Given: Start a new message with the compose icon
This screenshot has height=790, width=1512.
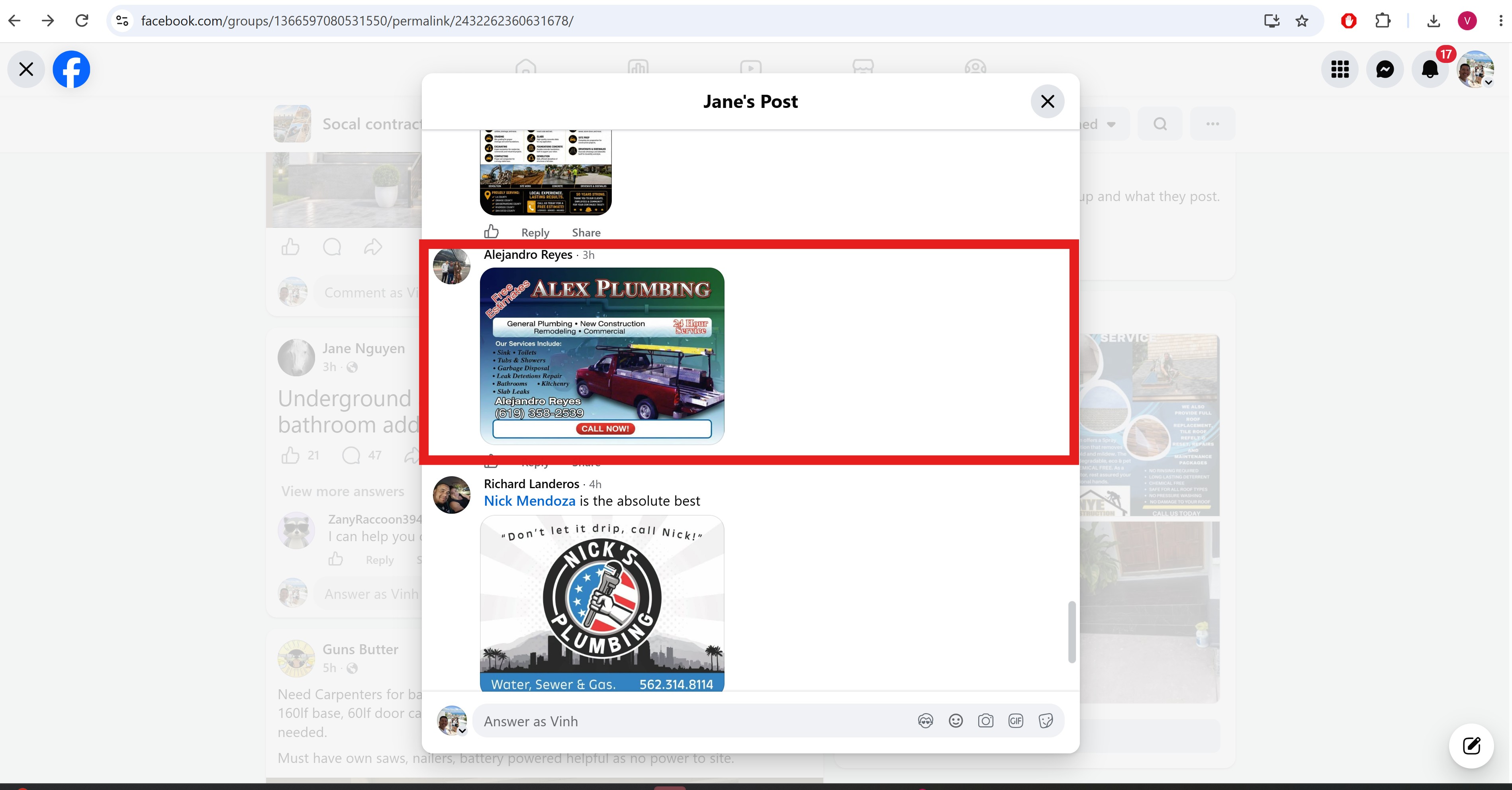Looking at the screenshot, I should (x=1471, y=746).
